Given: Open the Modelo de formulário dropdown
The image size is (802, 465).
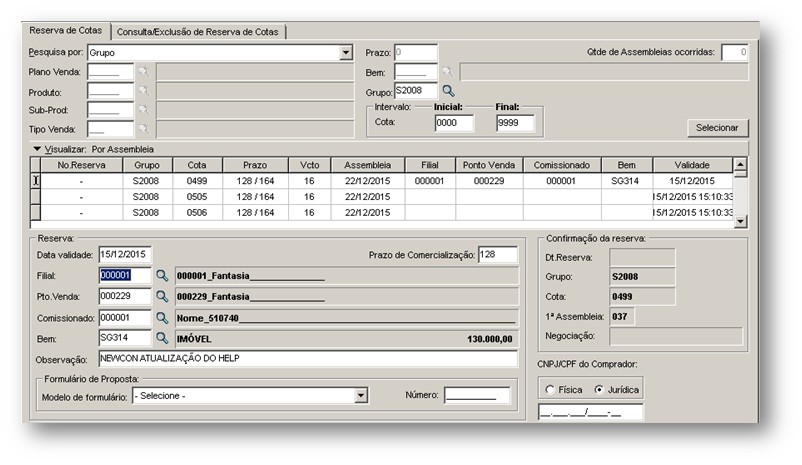Looking at the screenshot, I should click(361, 395).
